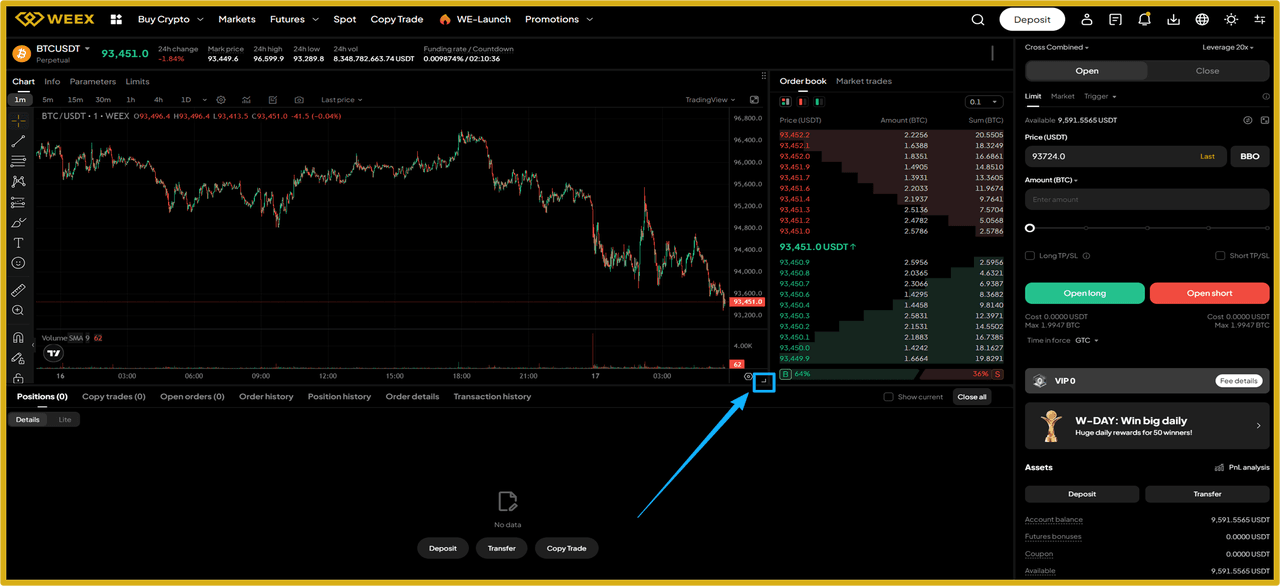Take a chart snapshot with camera icon
1280x586 pixels.
coord(299,100)
